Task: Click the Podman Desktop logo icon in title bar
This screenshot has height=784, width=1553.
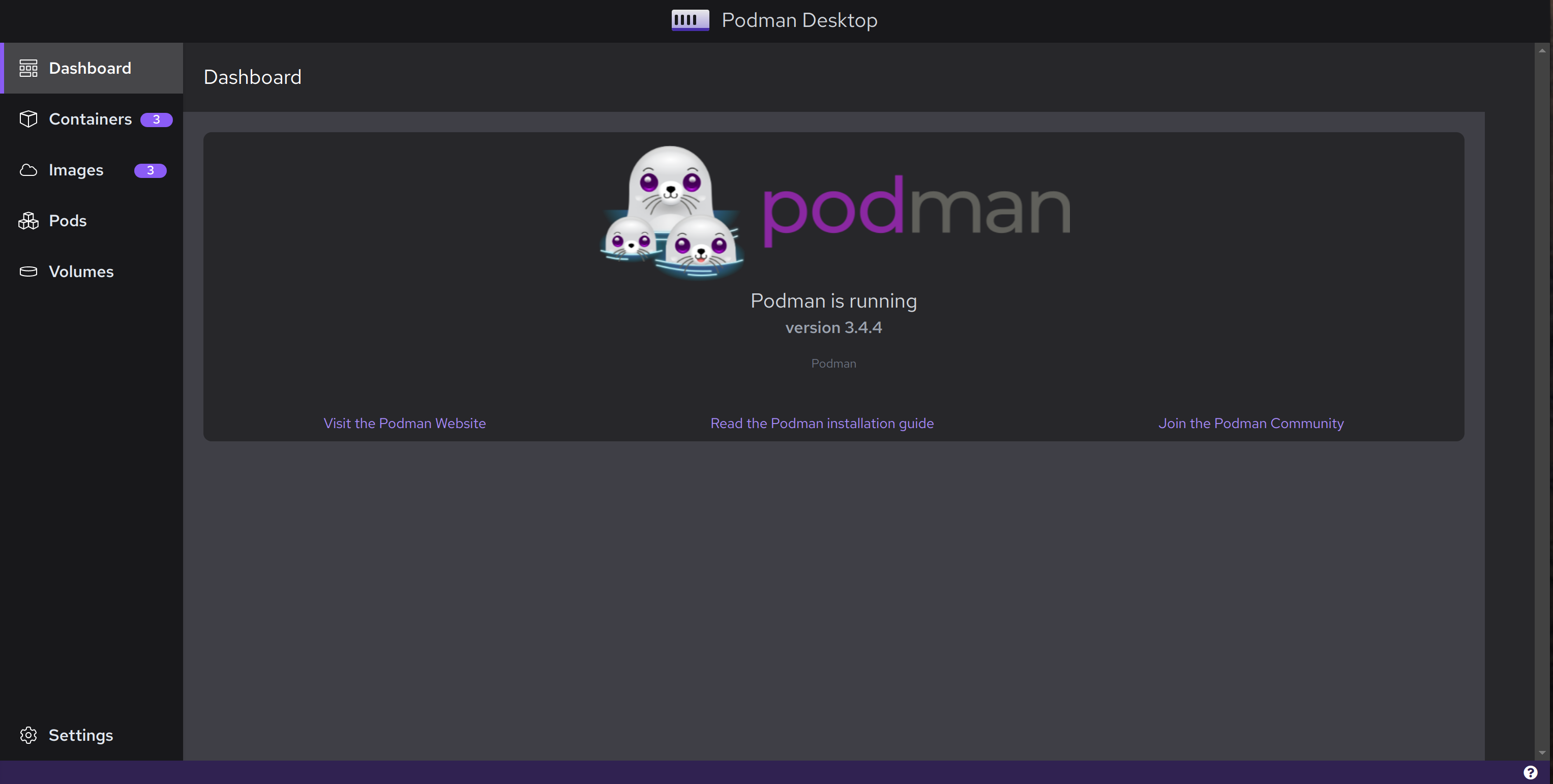Action: click(x=690, y=20)
